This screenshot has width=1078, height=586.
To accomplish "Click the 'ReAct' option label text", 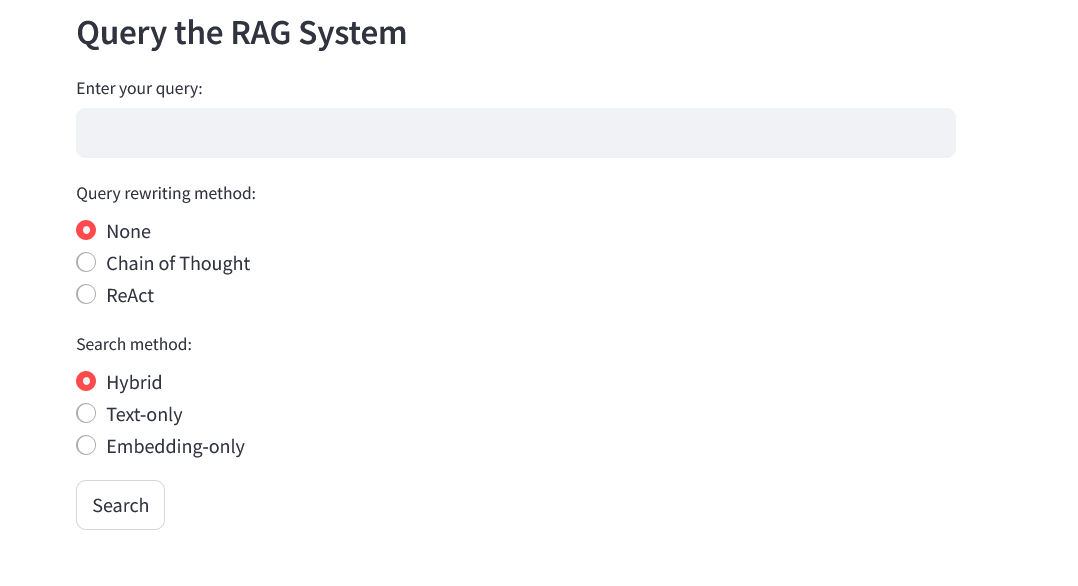I will tap(130, 296).
